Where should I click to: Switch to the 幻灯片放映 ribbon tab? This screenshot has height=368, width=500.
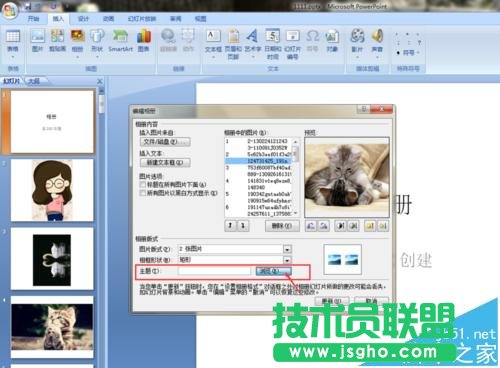[x=142, y=19]
